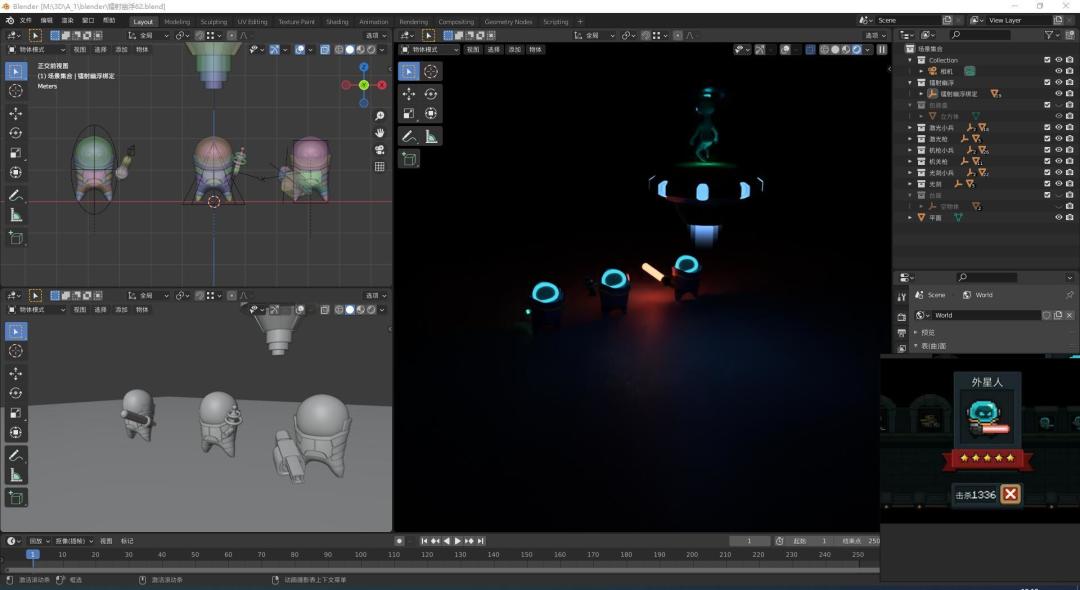Click the green Y axis gizmo
This screenshot has width=1080, height=590.
click(364, 85)
